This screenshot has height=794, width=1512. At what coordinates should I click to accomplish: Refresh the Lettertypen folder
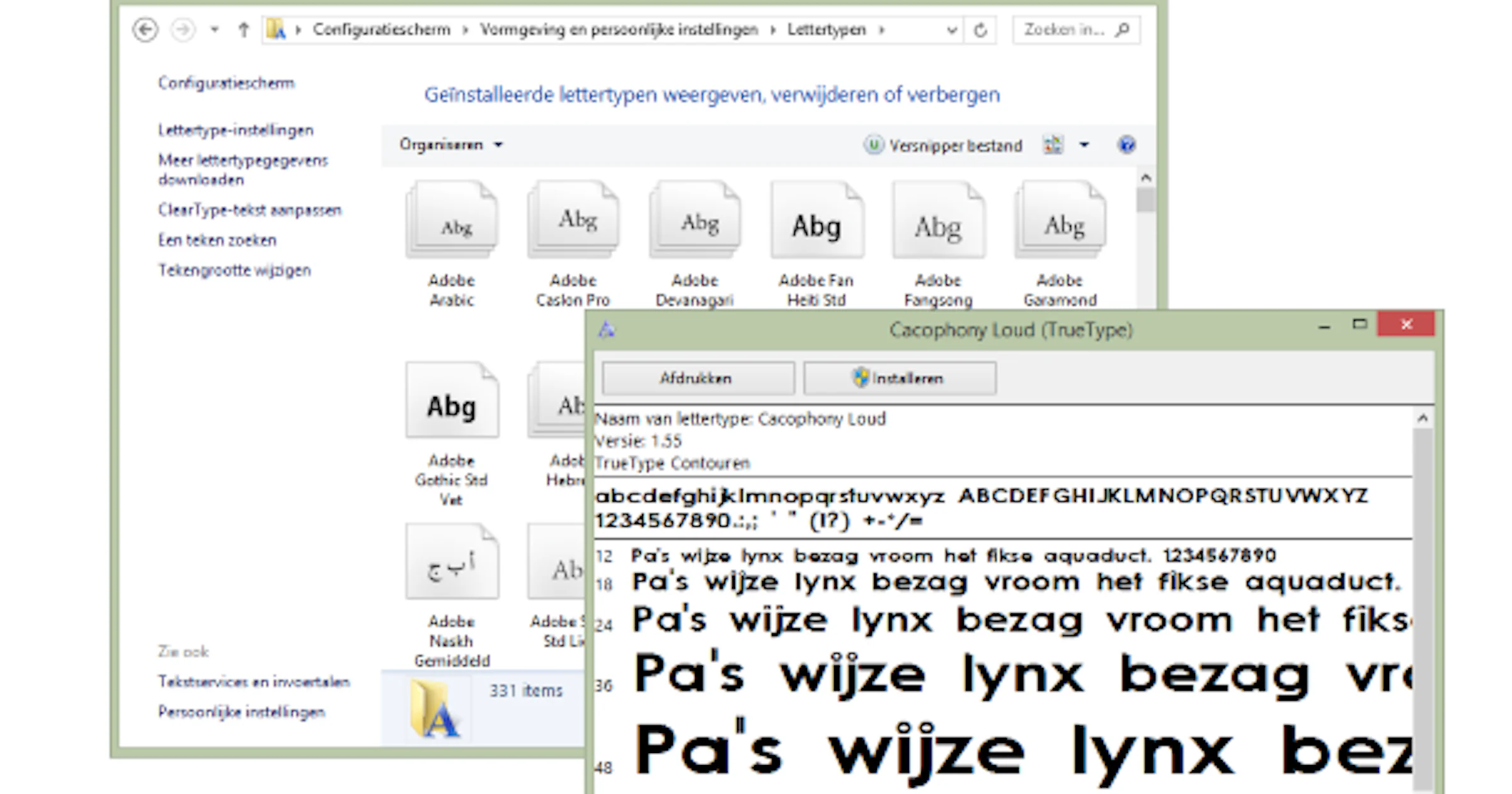980,30
